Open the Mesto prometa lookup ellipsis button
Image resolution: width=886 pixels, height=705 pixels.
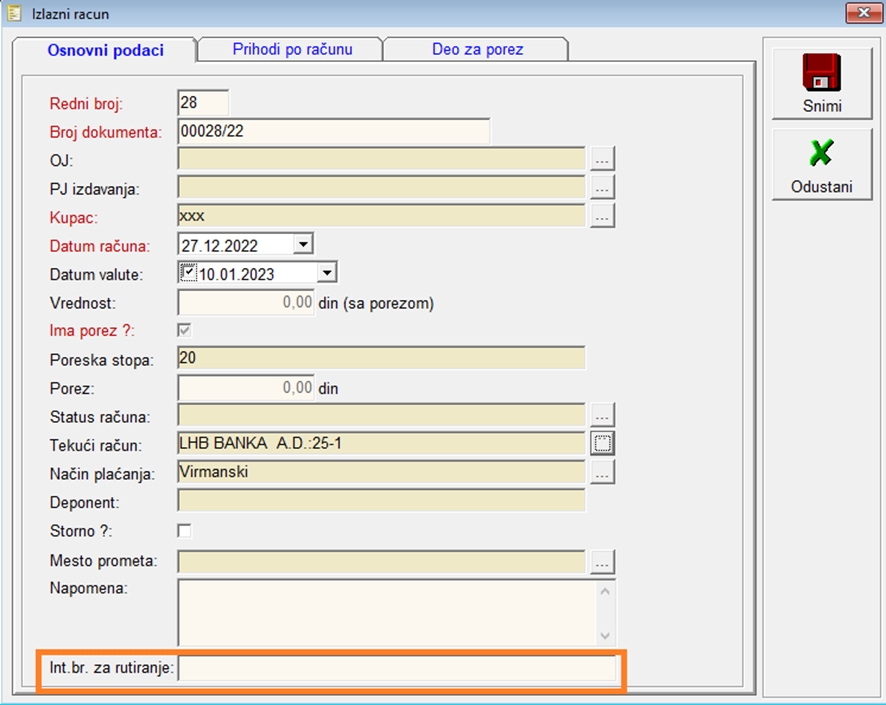pyautogui.click(x=601, y=562)
